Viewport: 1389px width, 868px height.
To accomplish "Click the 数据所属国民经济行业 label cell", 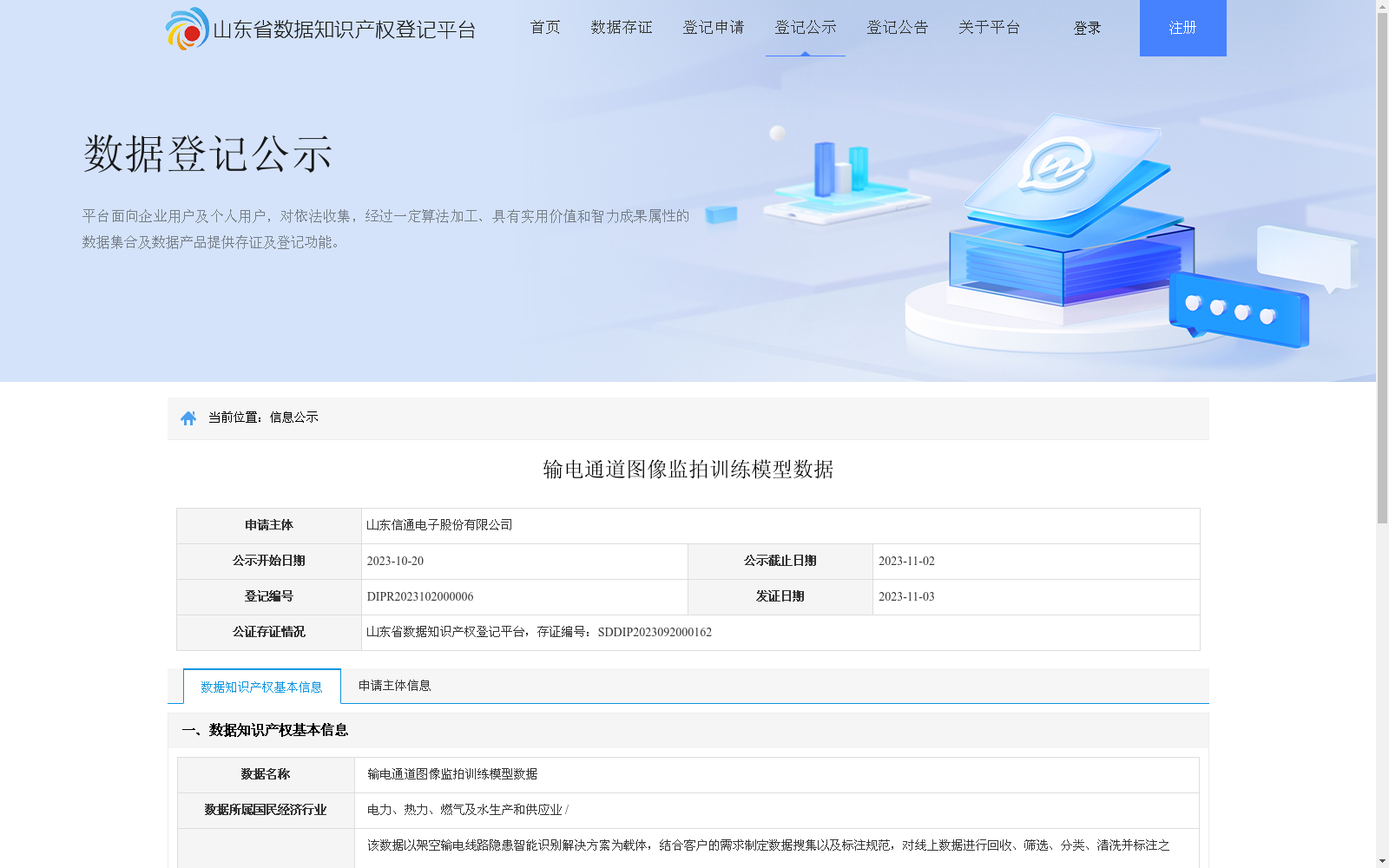I will pyautogui.click(x=266, y=811).
